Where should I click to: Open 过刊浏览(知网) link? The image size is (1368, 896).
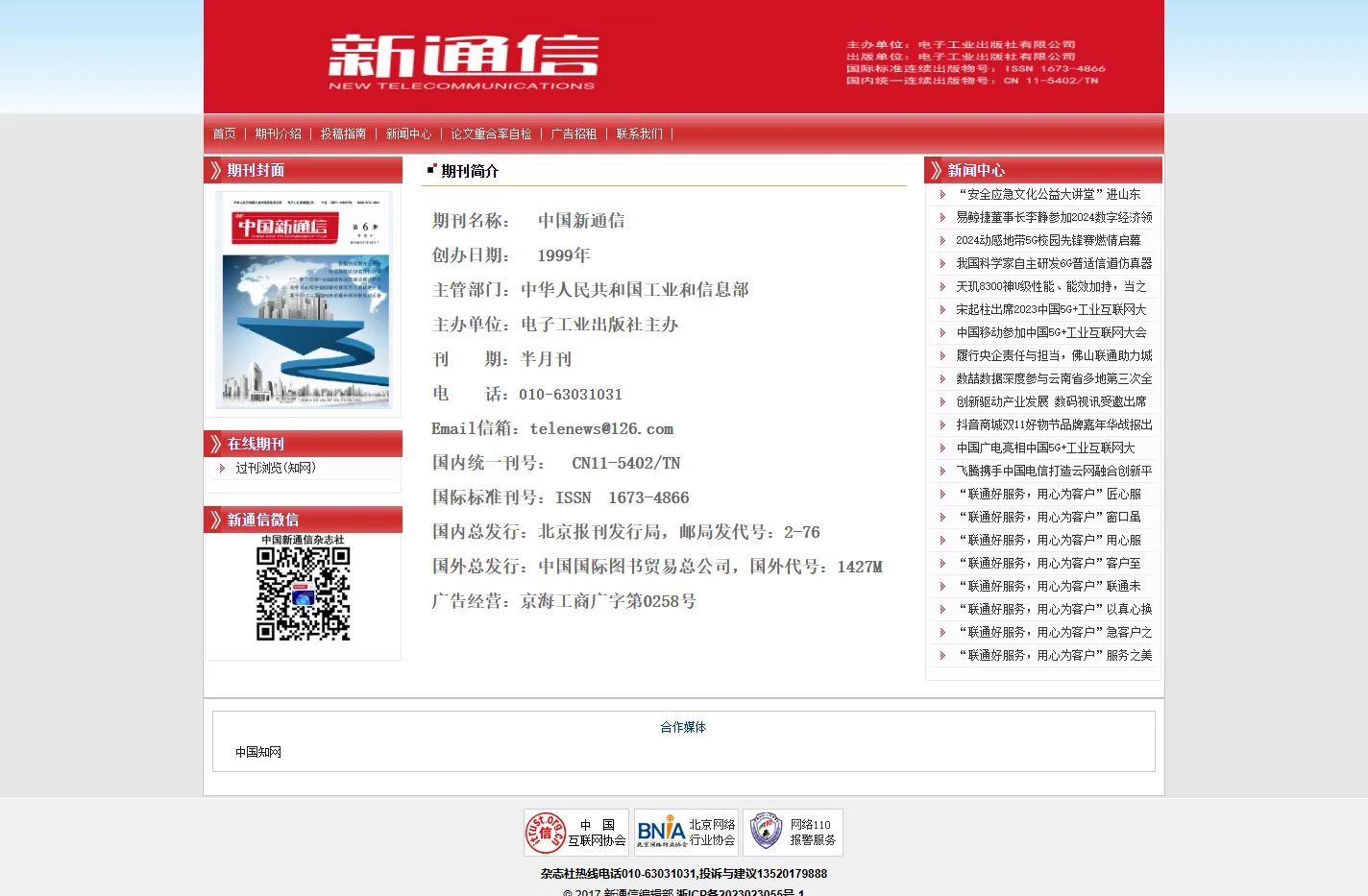pos(275,469)
